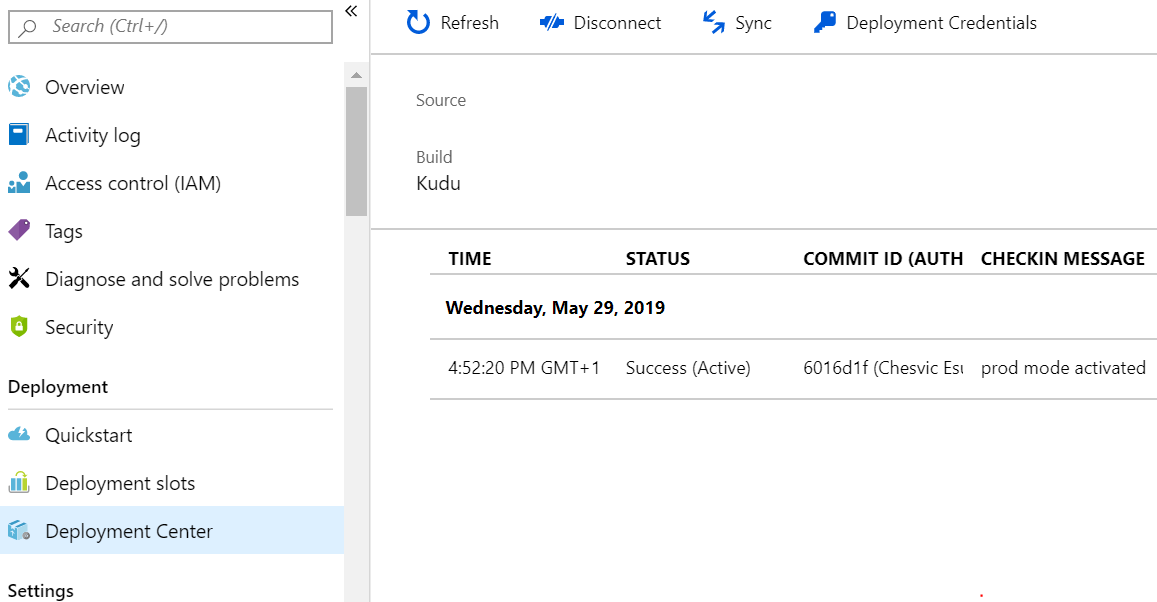Click the 'Settings' section heading

coord(41,591)
